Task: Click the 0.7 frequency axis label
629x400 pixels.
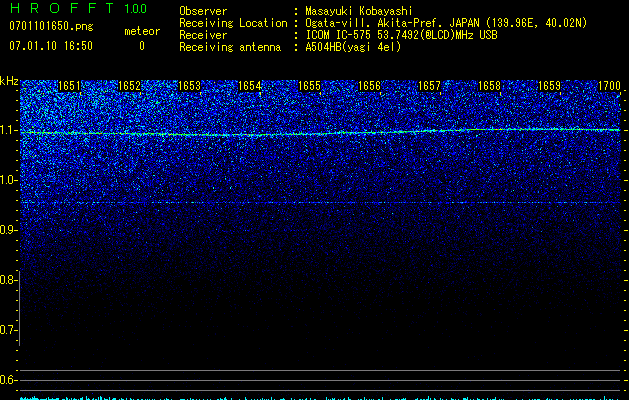Action: point(8,330)
